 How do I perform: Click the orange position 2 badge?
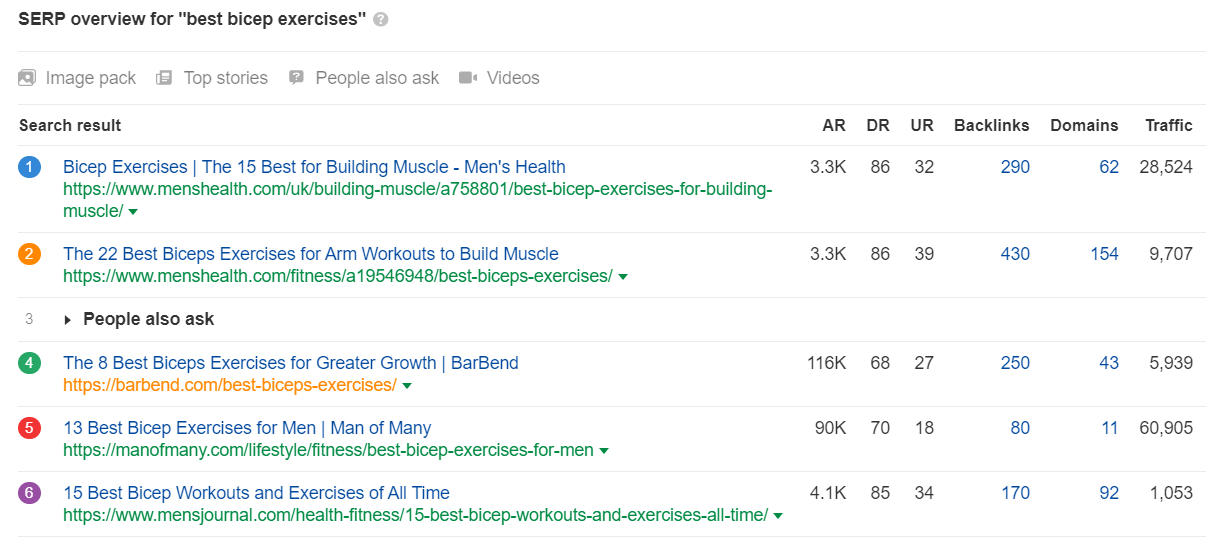[29, 254]
